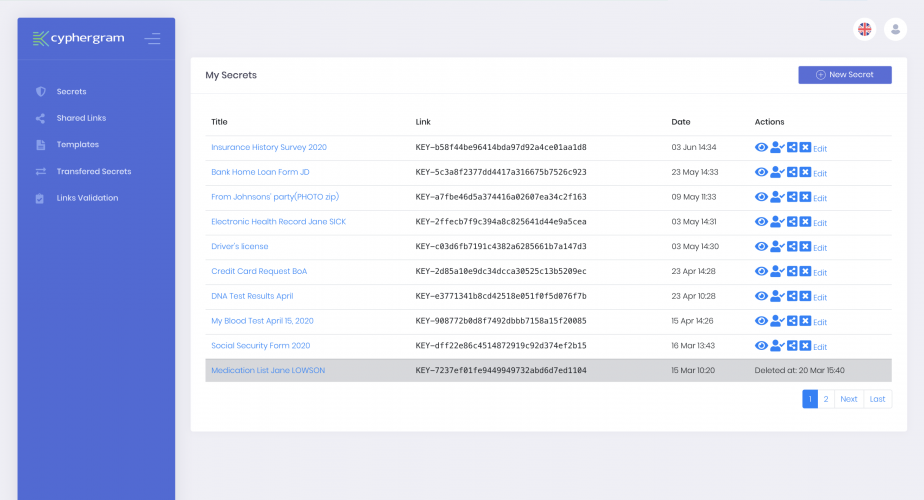Transfer DNA Test Results April user icon

click(x=777, y=296)
